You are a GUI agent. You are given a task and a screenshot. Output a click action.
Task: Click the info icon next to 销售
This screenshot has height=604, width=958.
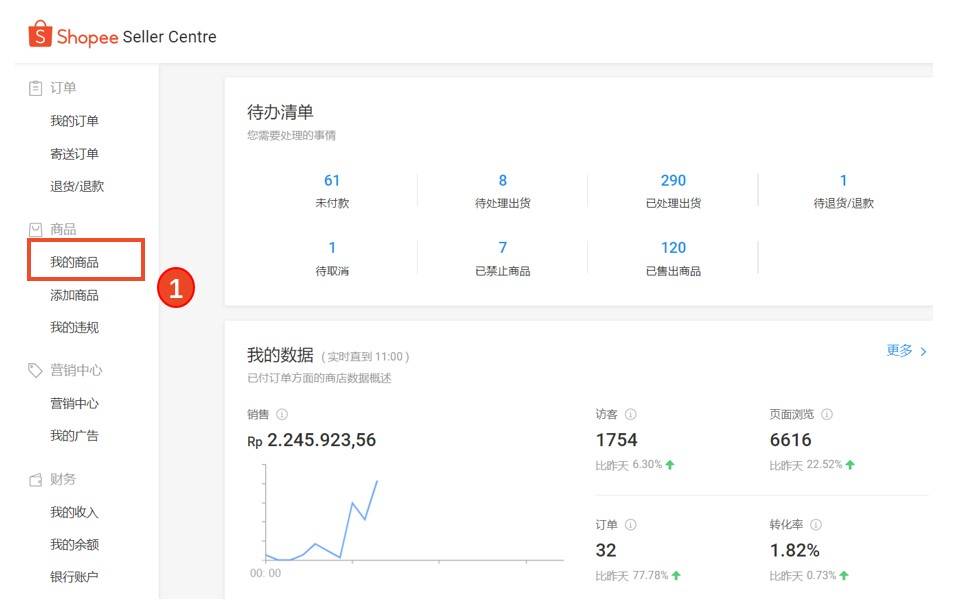coord(282,415)
